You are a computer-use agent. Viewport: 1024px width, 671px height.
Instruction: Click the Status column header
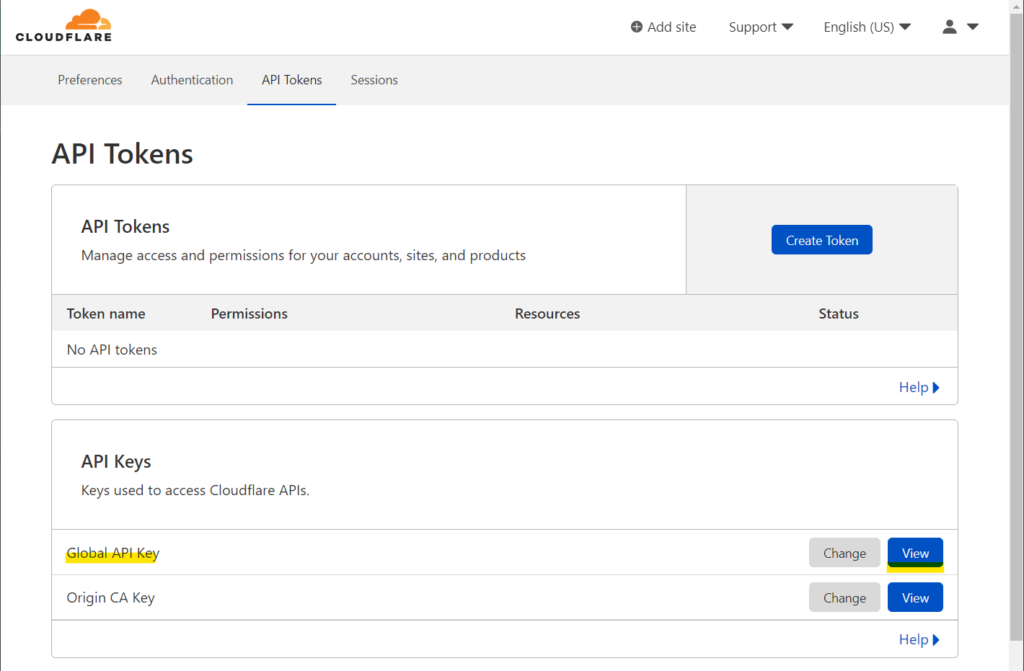(839, 314)
